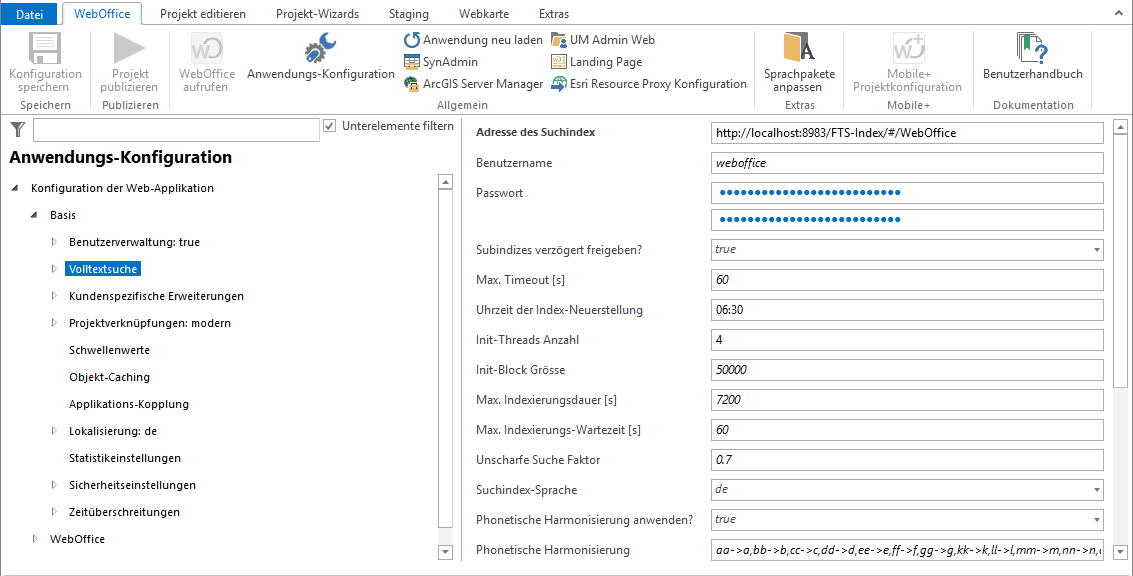This screenshot has width=1133, height=576.
Task: Open UM Admin Web
Action: click(x=559, y=40)
